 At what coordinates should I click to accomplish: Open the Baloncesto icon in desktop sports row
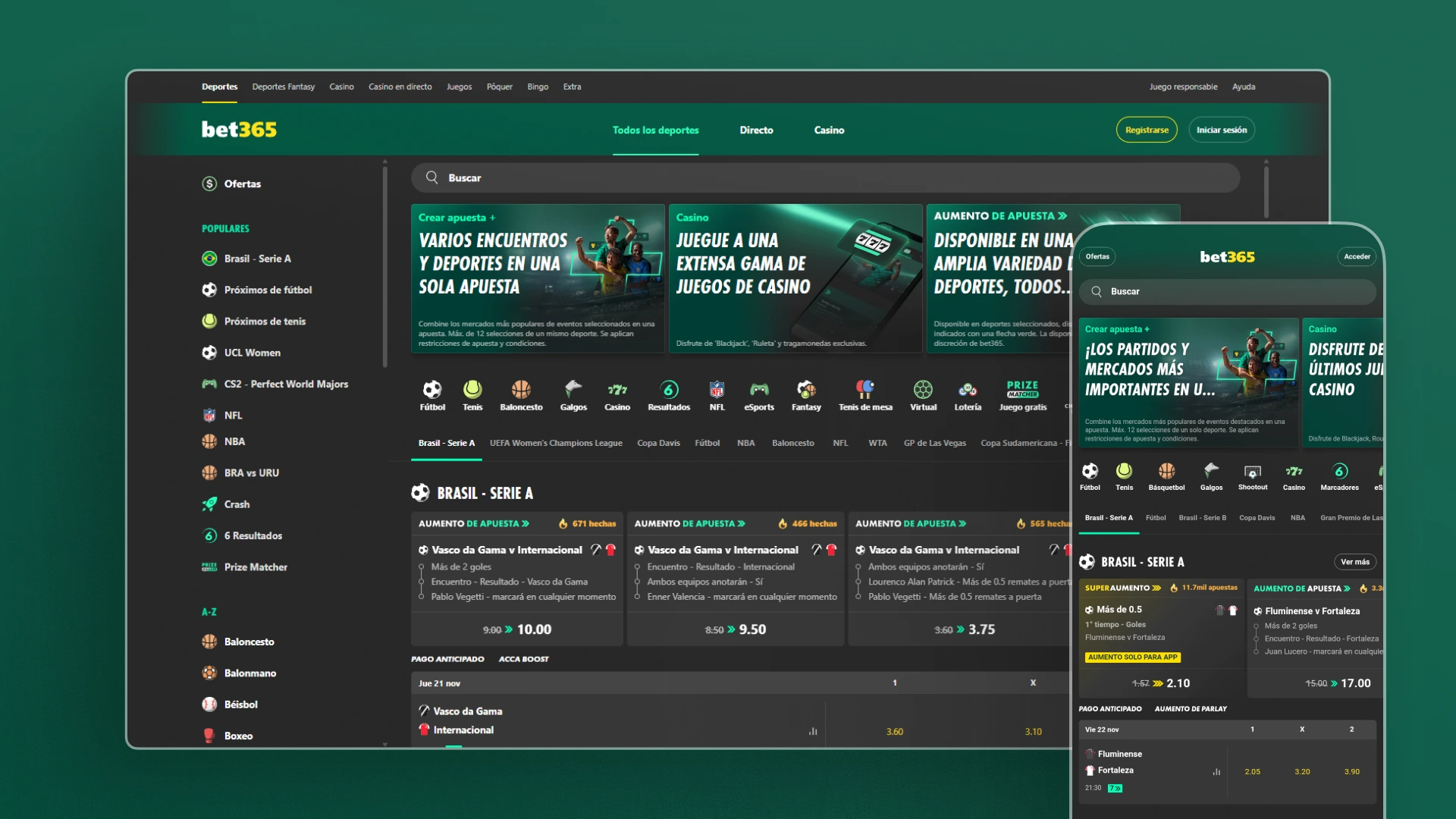521,390
